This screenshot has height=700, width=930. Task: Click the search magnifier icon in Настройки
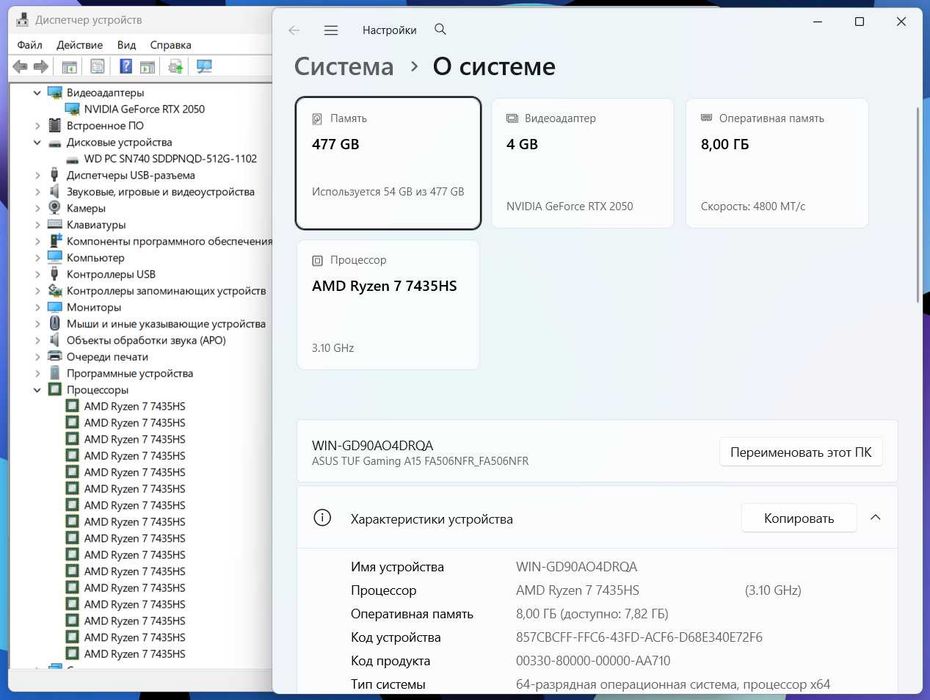(440, 29)
